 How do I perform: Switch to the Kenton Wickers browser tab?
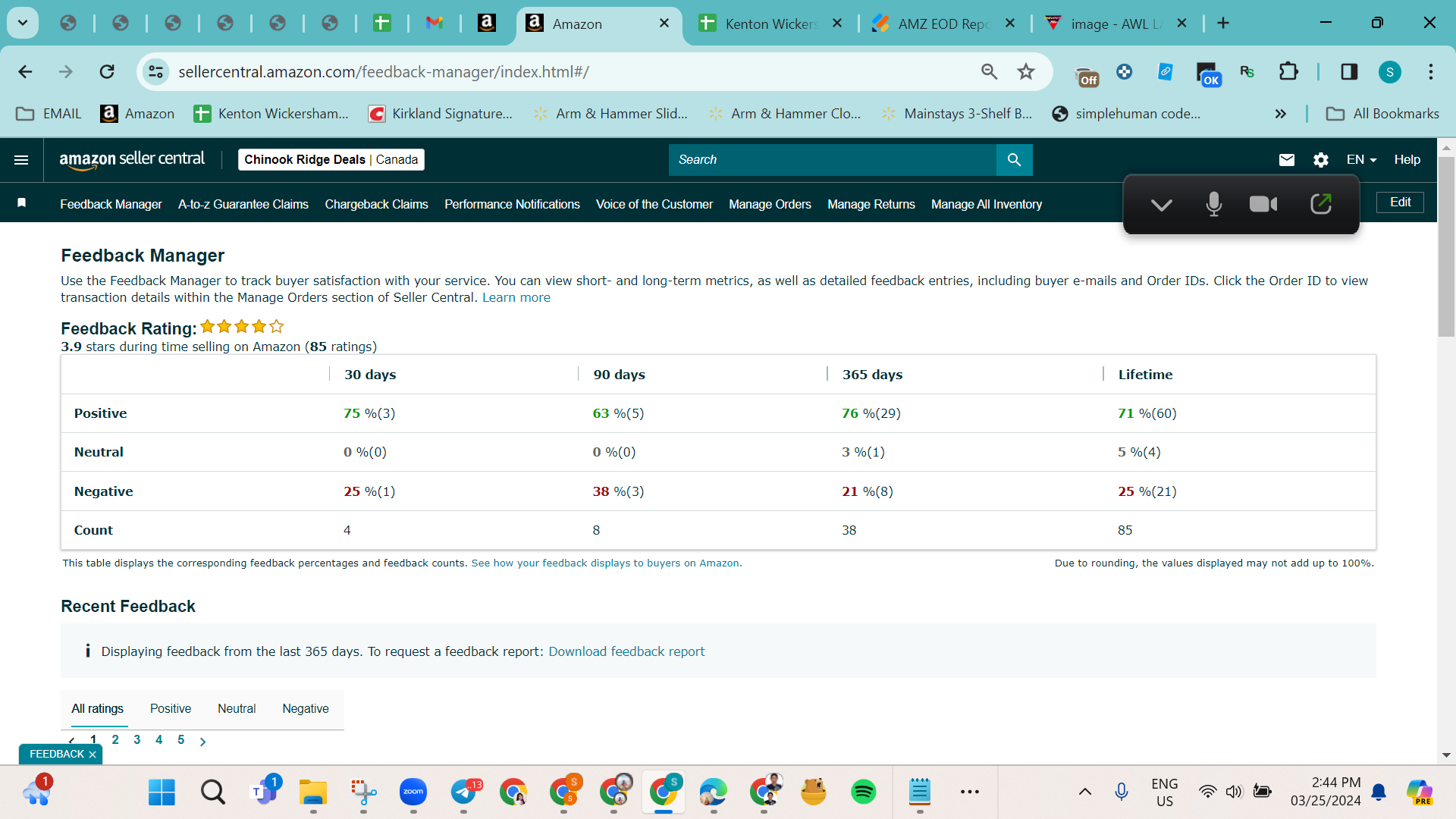[x=771, y=24]
